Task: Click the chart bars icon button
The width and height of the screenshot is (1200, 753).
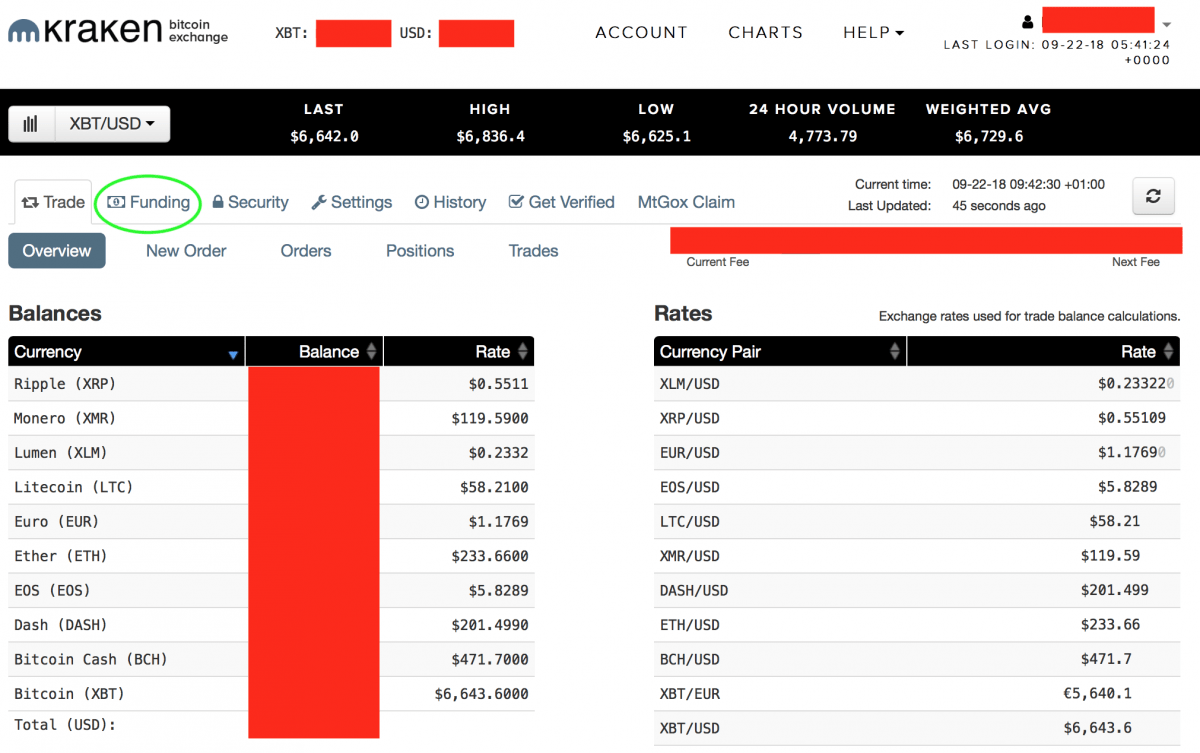Action: point(32,124)
